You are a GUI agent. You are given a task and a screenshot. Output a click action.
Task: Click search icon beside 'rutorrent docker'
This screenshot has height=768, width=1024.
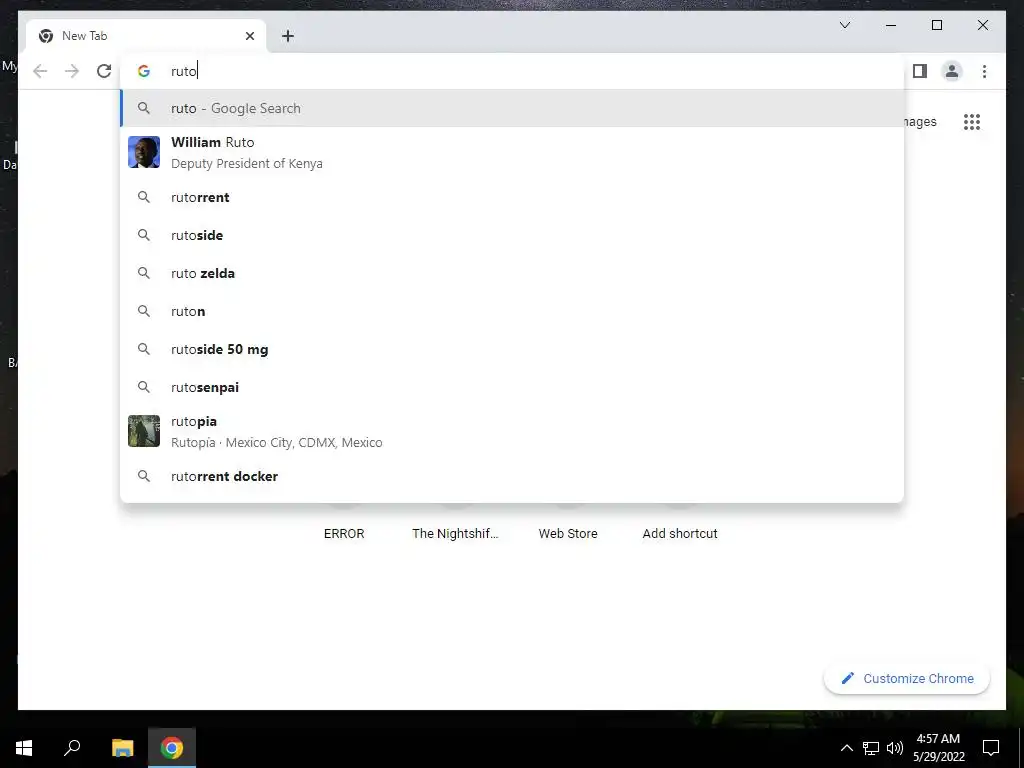144,476
